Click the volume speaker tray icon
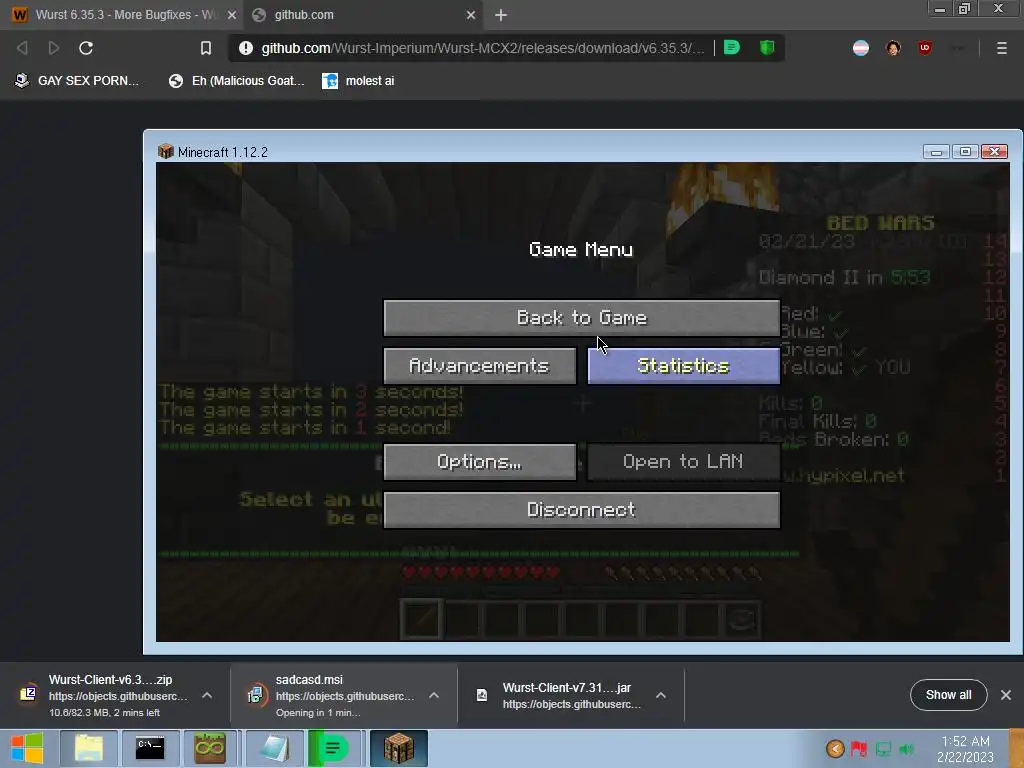 (906, 748)
